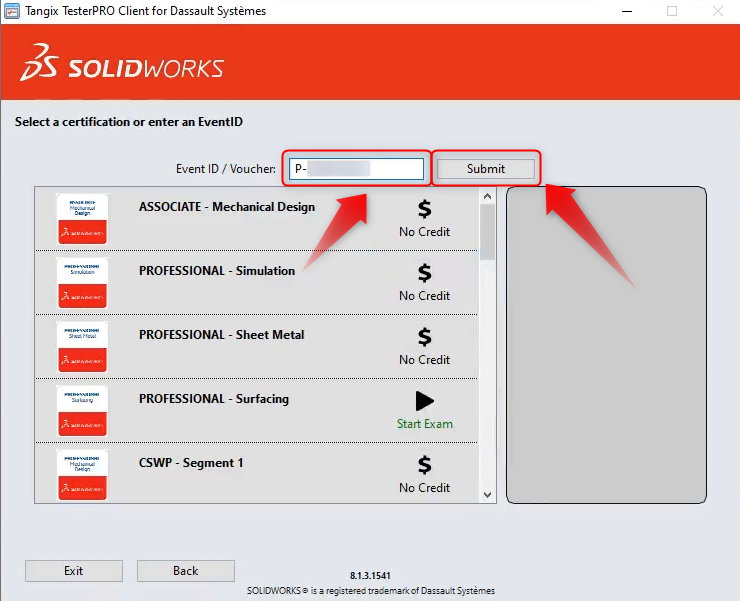This screenshot has height=601, width=740.
Task: Click the ASSOCIATE - Mechanical Design title
Action: coord(227,207)
